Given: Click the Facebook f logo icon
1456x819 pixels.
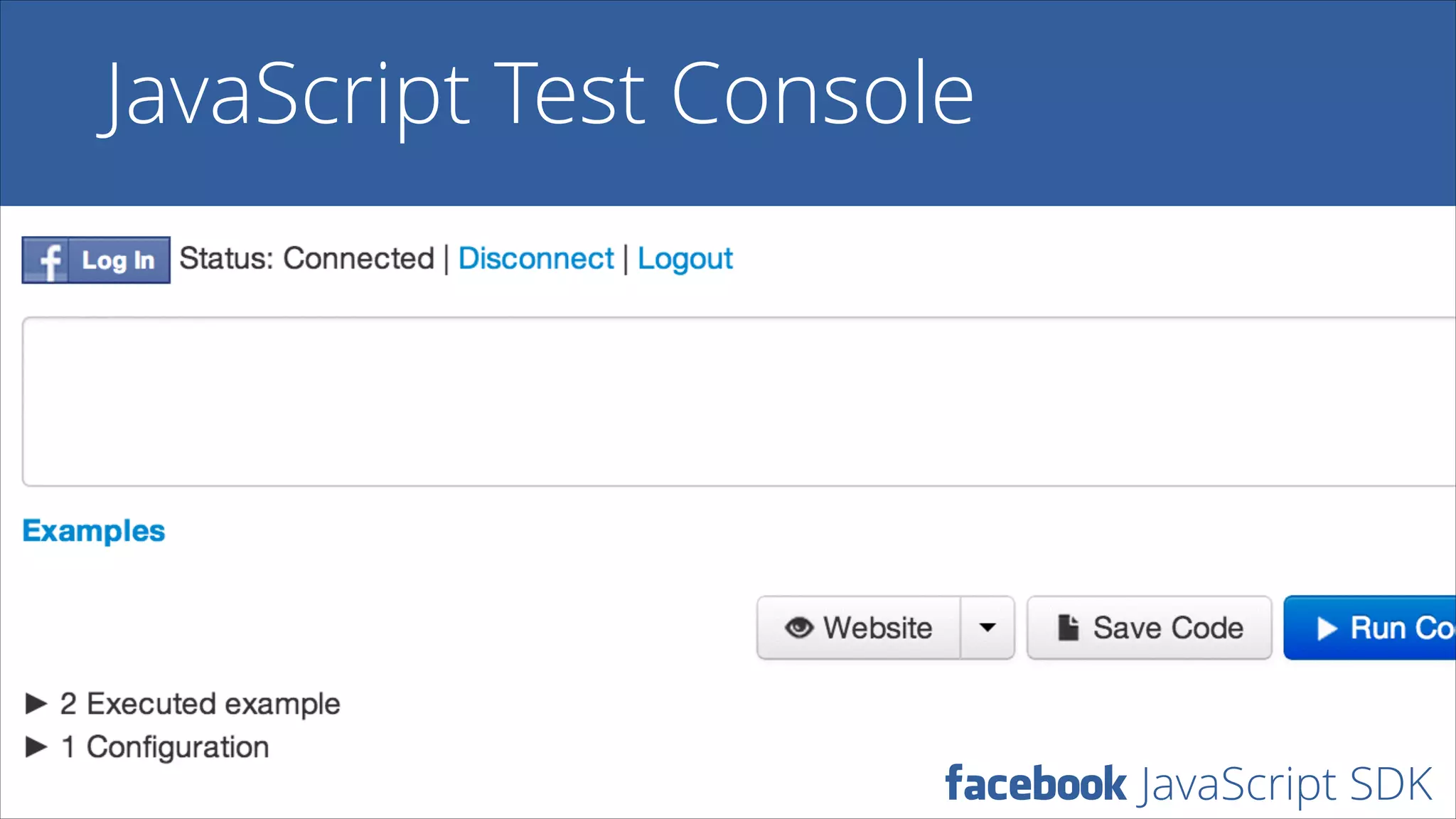Looking at the screenshot, I should [x=47, y=261].
